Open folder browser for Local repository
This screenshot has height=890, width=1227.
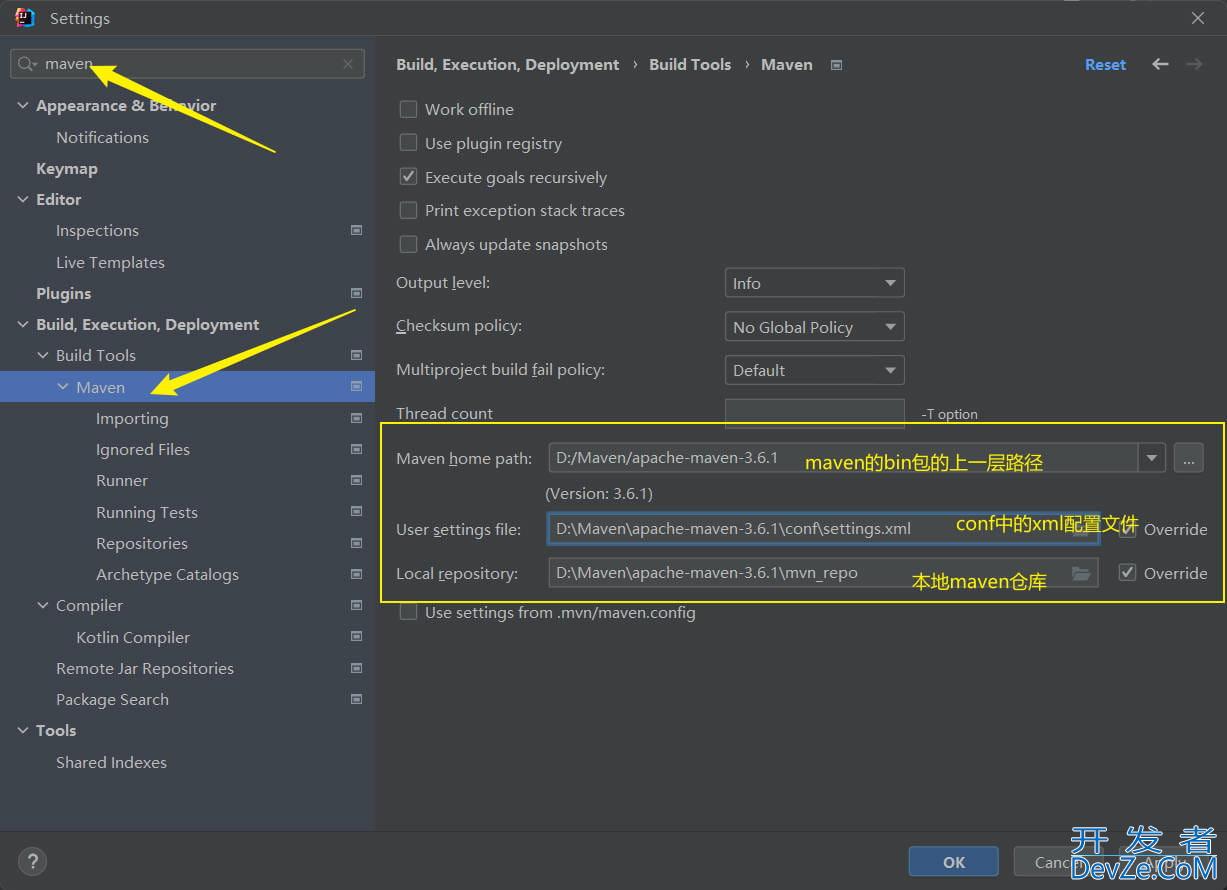click(x=1080, y=573)
